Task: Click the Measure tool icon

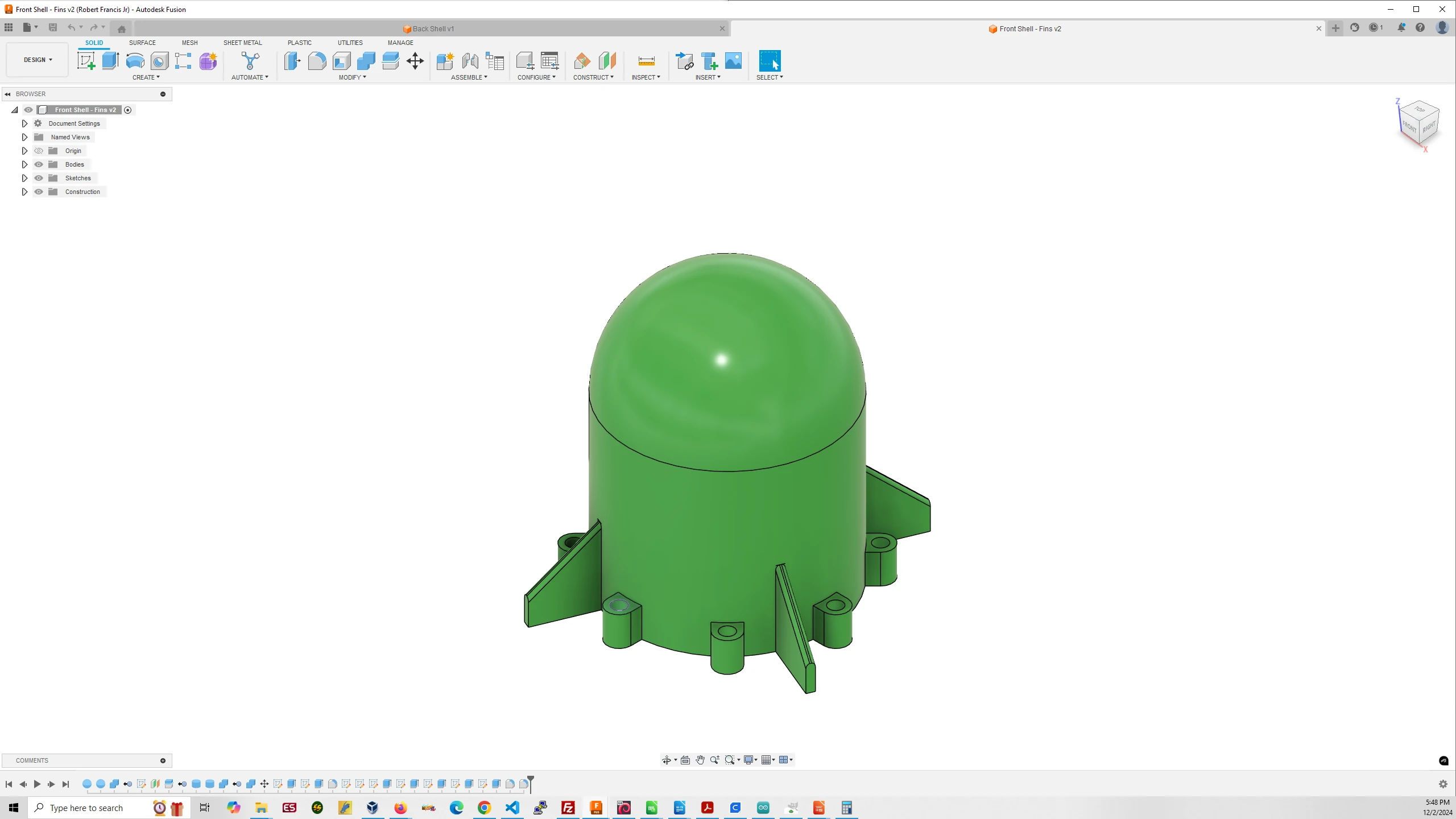Action: 646,61
